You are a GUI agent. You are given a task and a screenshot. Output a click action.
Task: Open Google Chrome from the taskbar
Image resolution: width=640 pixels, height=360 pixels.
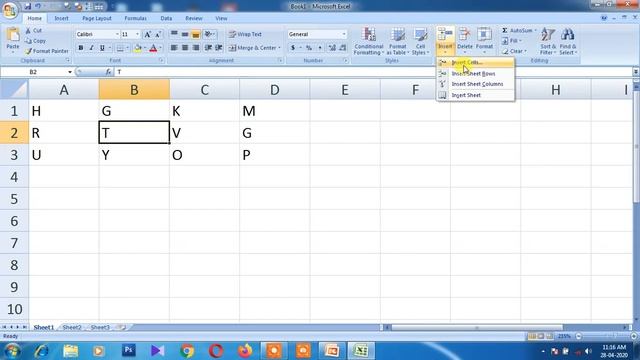(x=187, y=351)
